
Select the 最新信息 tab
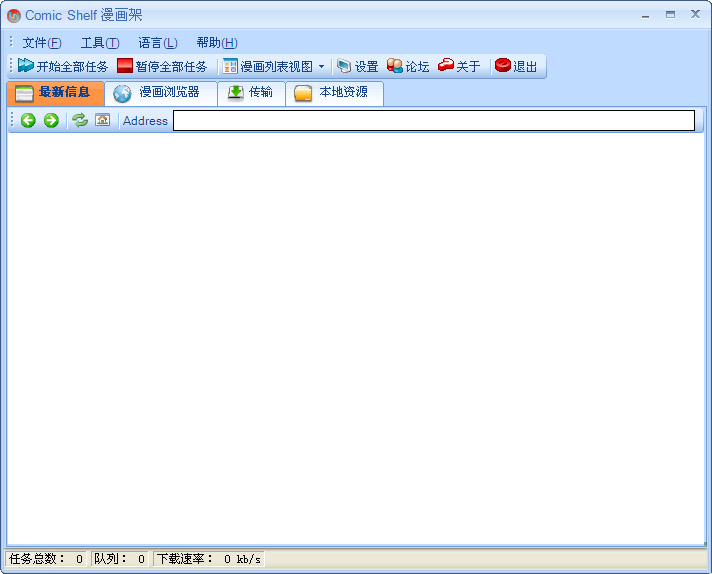point(55,93)
